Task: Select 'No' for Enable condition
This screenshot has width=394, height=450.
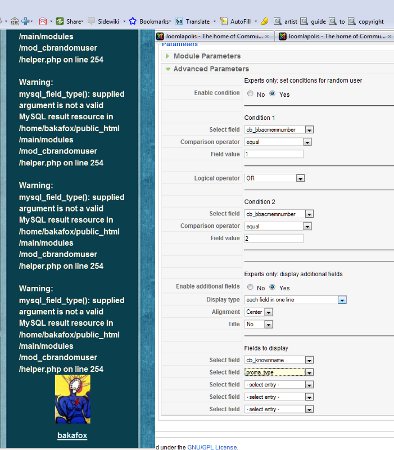Action: (250, 94)
